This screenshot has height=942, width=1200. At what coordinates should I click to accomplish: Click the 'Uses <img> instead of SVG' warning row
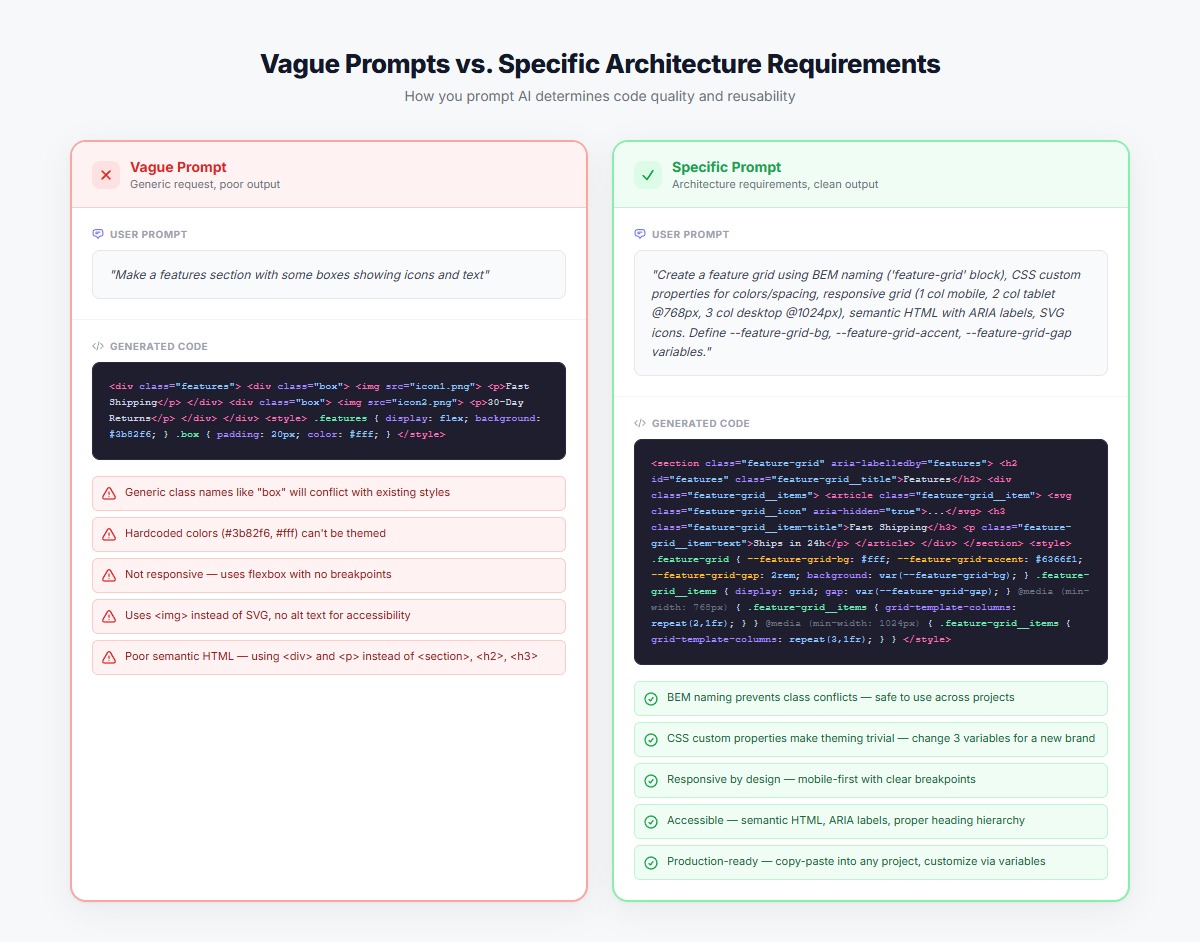(x=329, y=616)
